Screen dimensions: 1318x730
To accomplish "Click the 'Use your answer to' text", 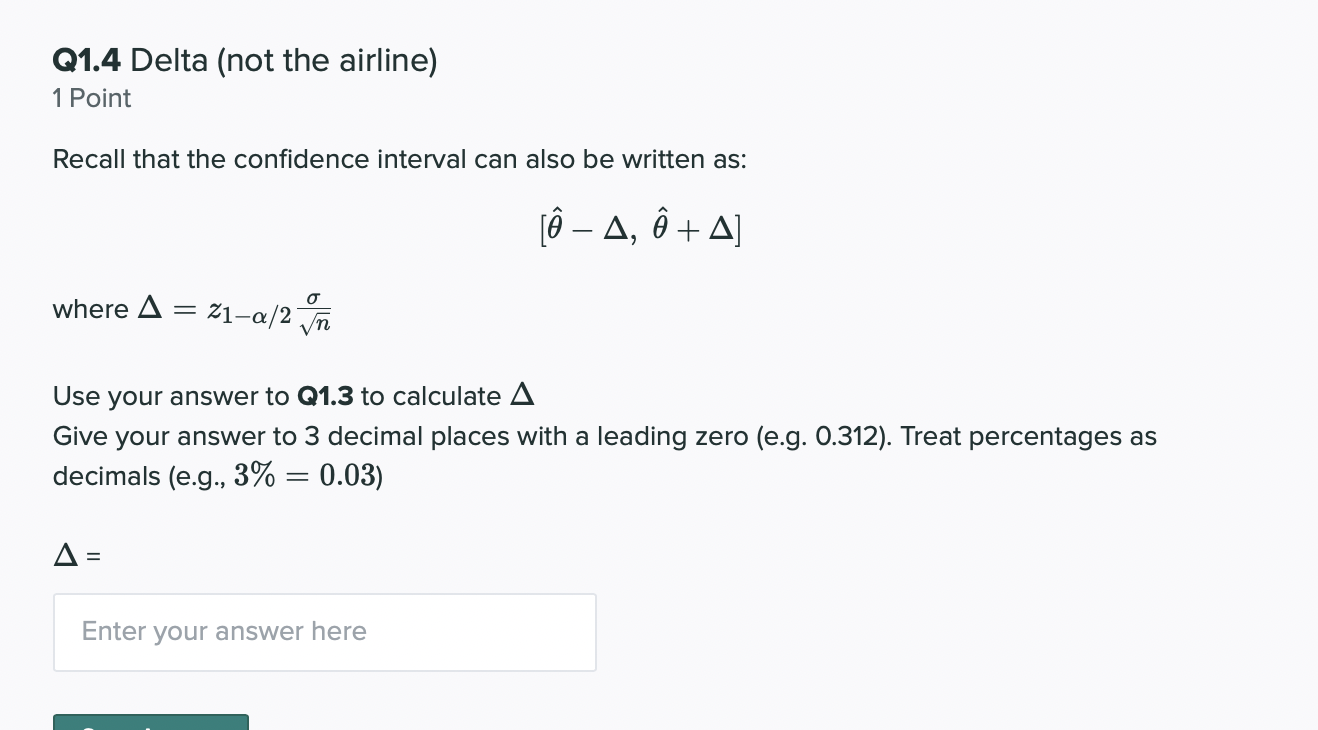I will pyautogui.click(x=171, y=397).
